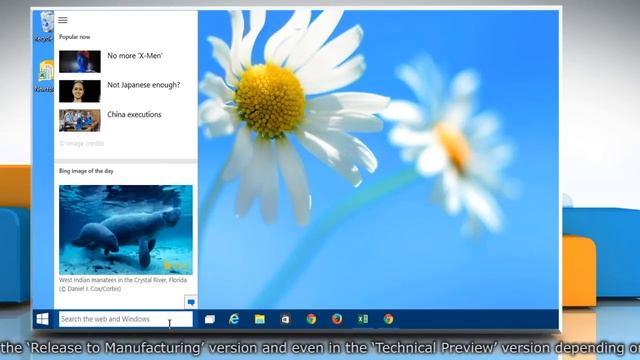Click the China executions headline
The width and height of the screenshot is (640, 360).
point(134,115)
